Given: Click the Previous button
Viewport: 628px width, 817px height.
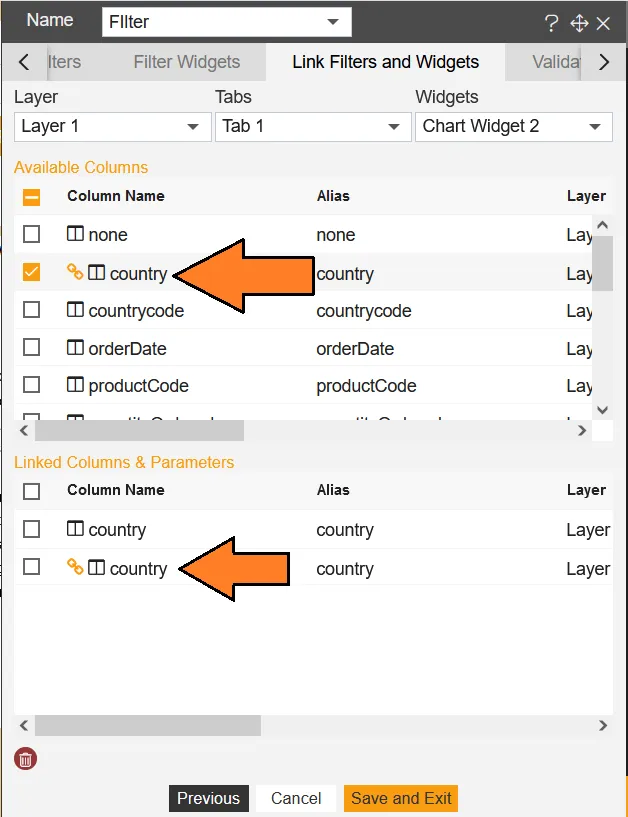Looking at the screenshot, I should coord(208,798).
